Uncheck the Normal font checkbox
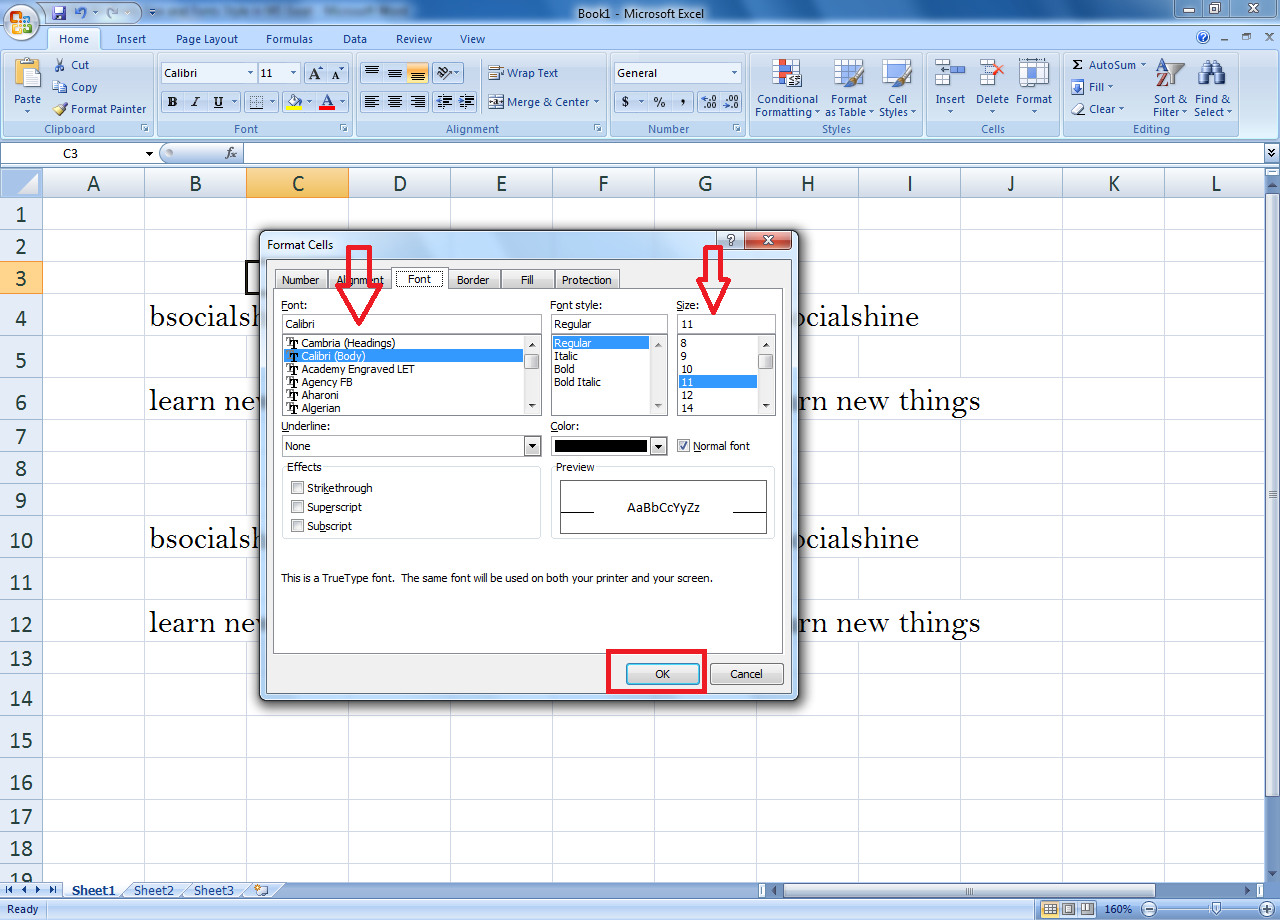This screenshot has height=920, width=1288. [x=683, y=445]
